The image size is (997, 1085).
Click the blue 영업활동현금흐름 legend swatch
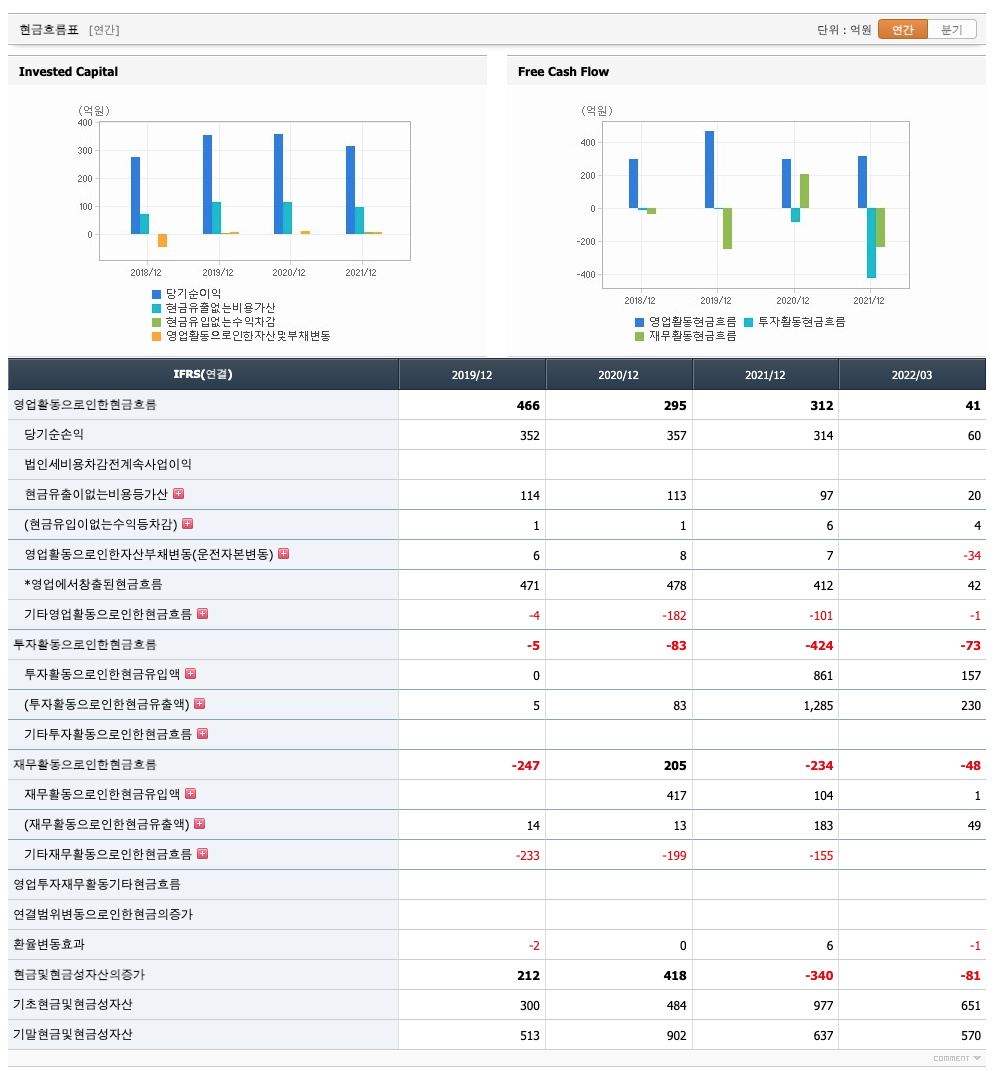click(639, 322)
